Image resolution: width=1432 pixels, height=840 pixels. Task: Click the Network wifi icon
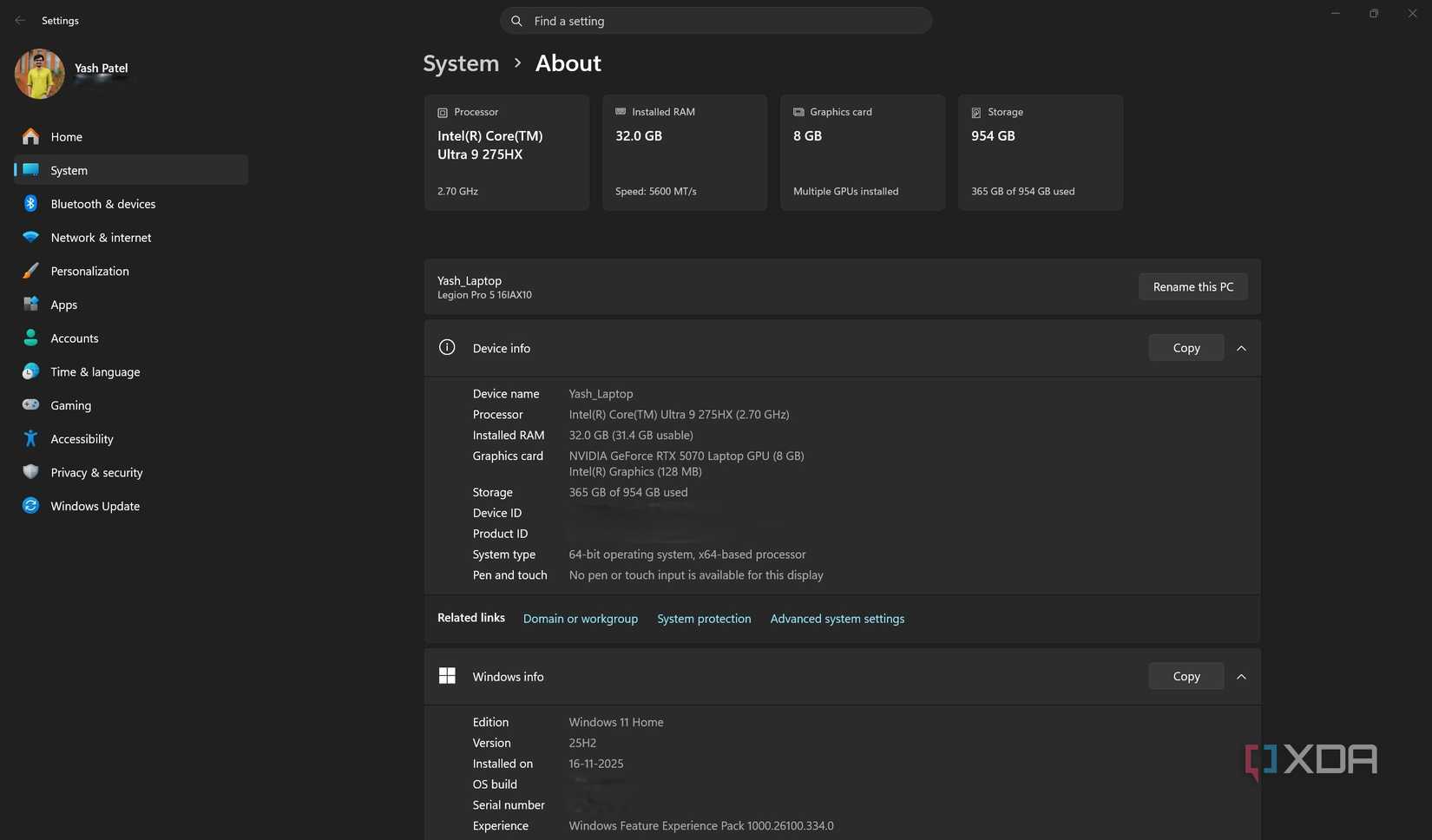tap(30, 237)
